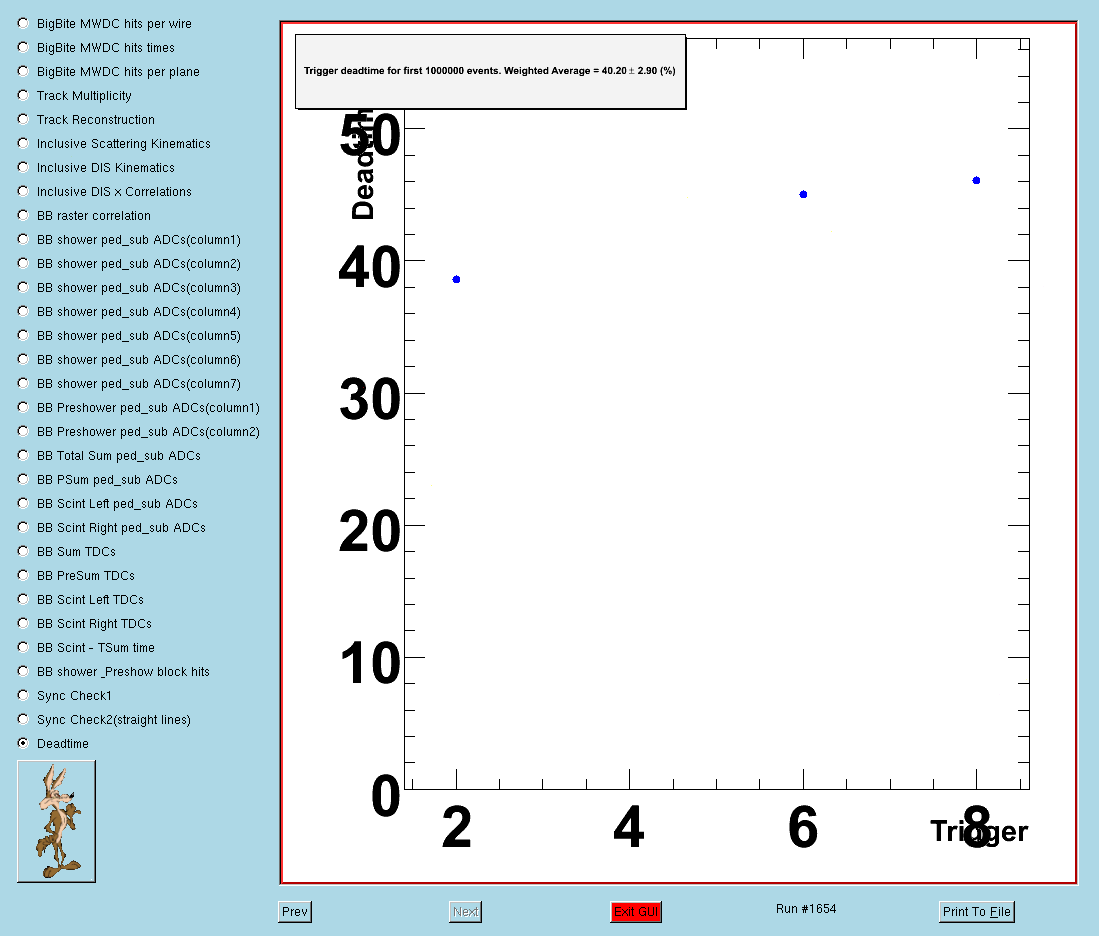
Task: Close the application with Exit GUI
Action: [636, 911]
